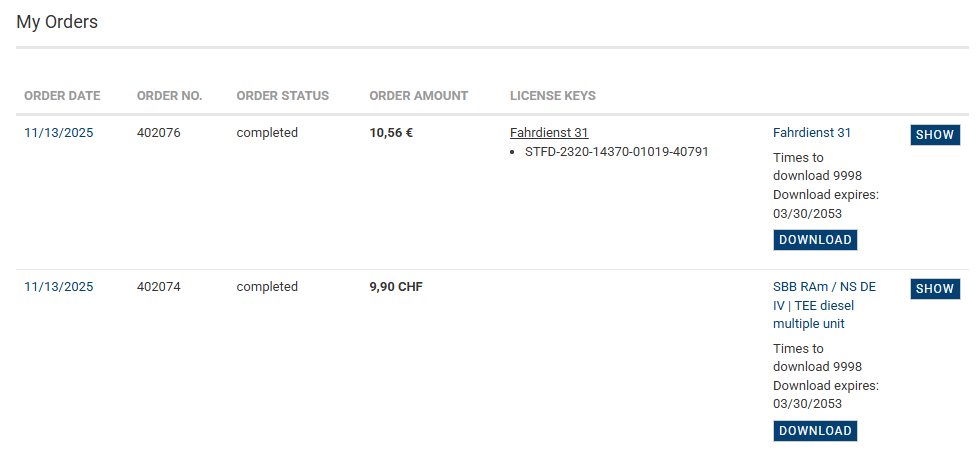
Task: Click the My Orders page heading
Action: point(57,22)
